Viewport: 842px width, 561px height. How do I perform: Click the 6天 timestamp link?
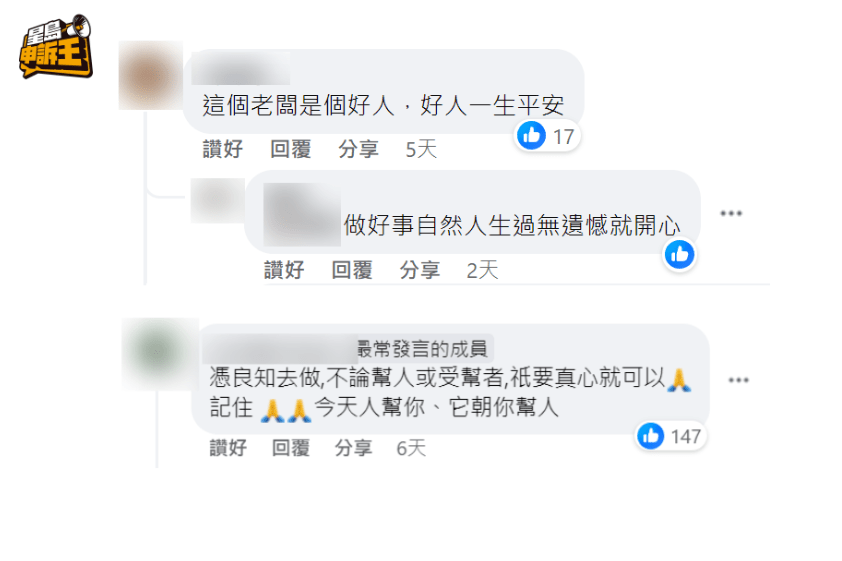click(x=411, y=448)
